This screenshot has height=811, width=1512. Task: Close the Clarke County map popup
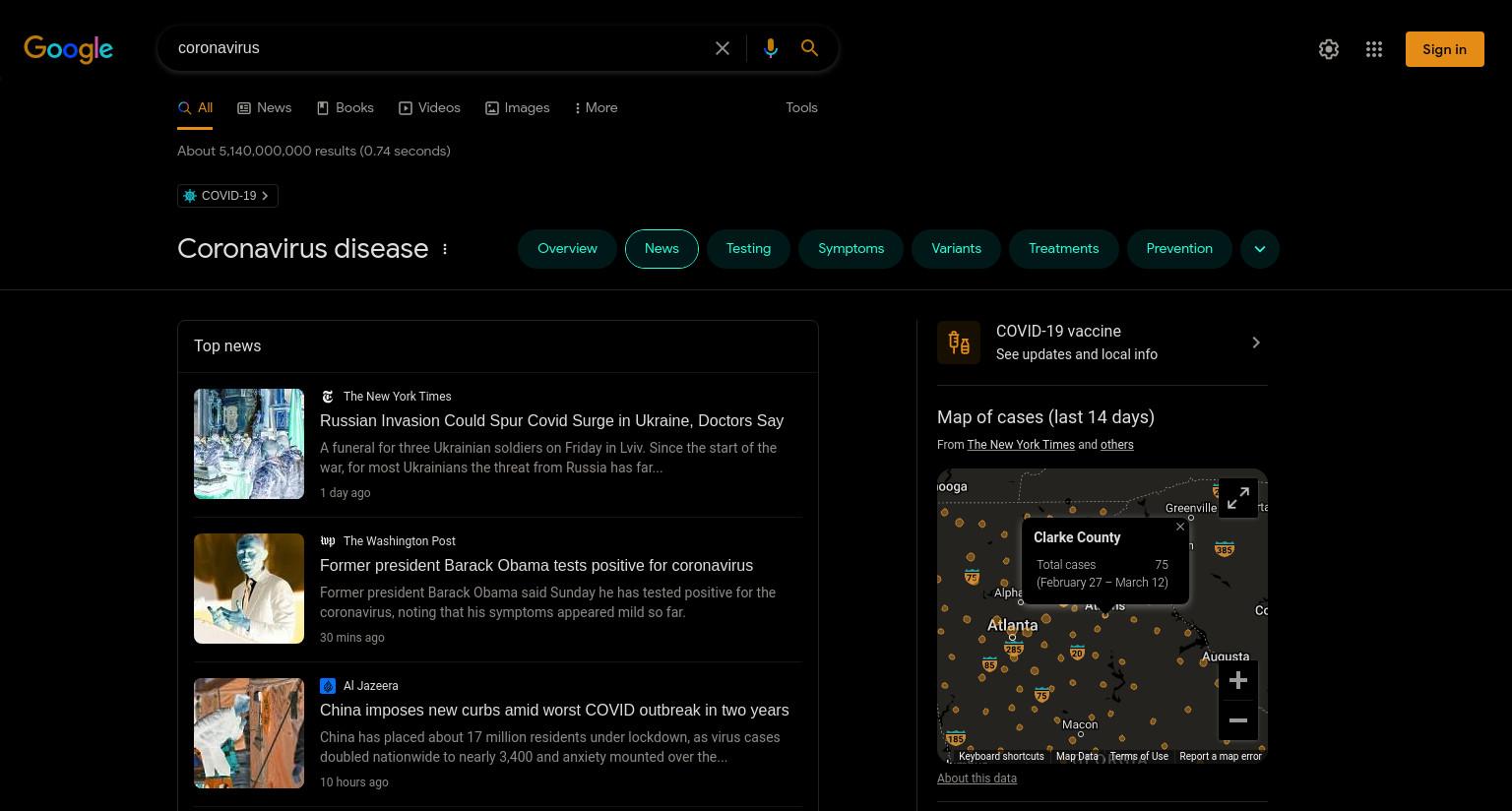(x=1180, y=527)
